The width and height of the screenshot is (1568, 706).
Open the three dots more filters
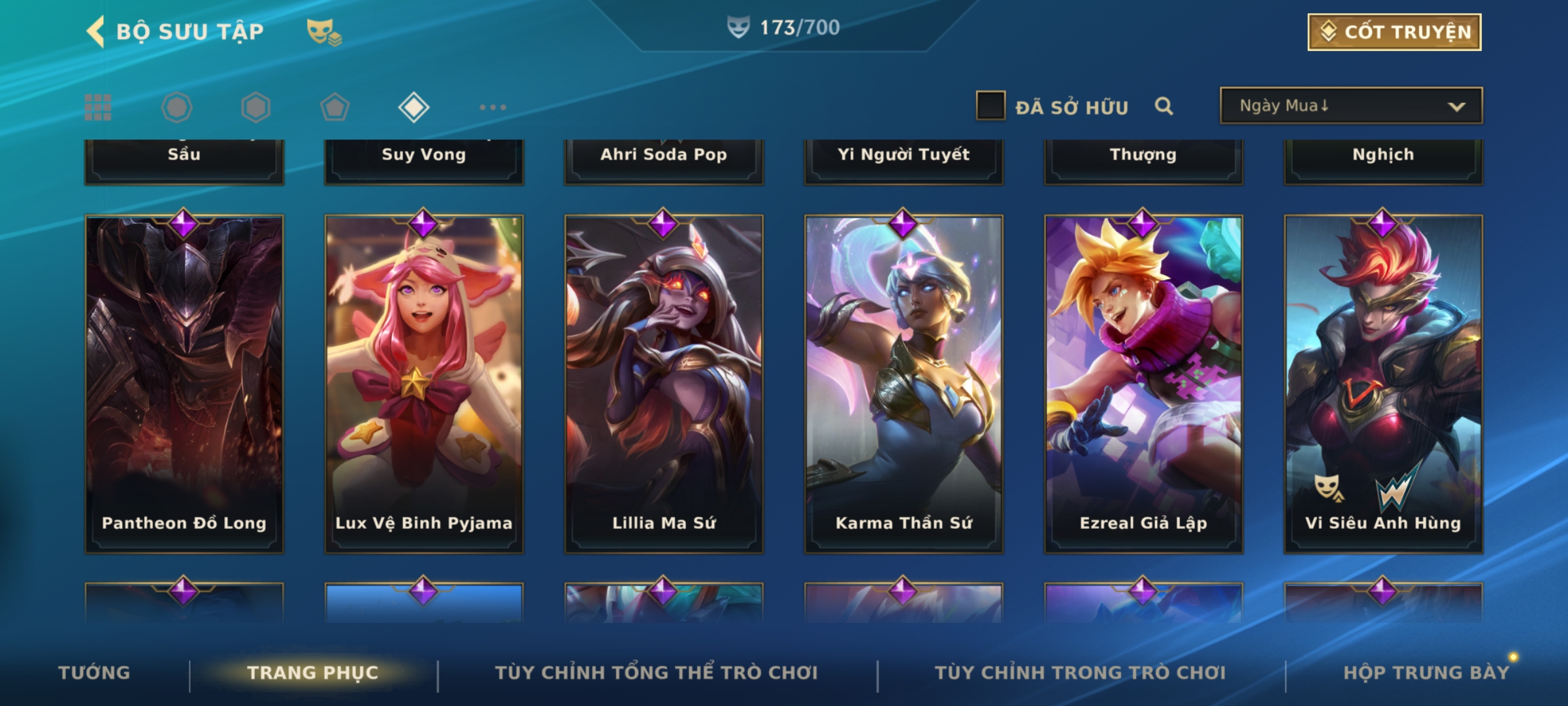pyautogui.click(x=493, y=107)
